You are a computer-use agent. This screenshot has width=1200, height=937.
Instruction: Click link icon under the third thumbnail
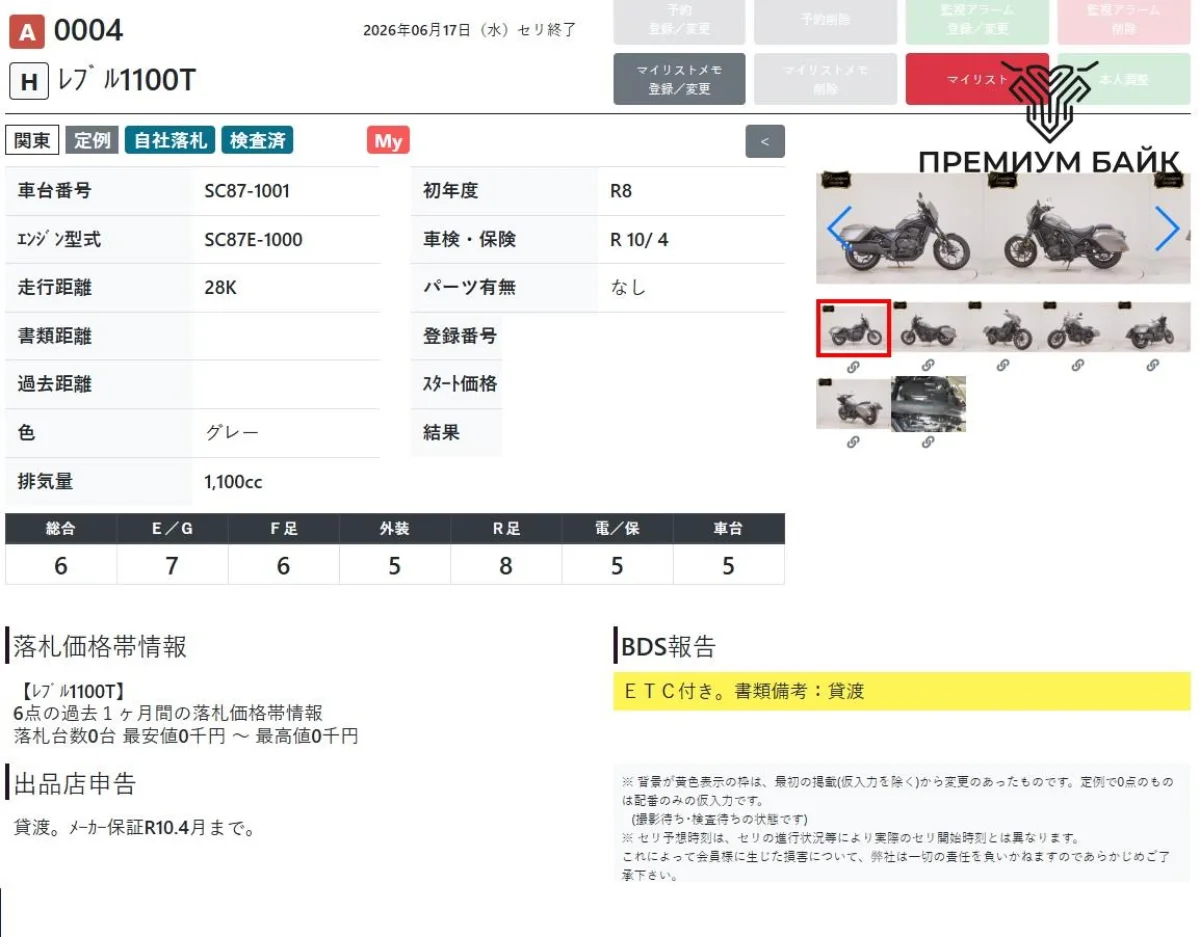[1003, 366]
